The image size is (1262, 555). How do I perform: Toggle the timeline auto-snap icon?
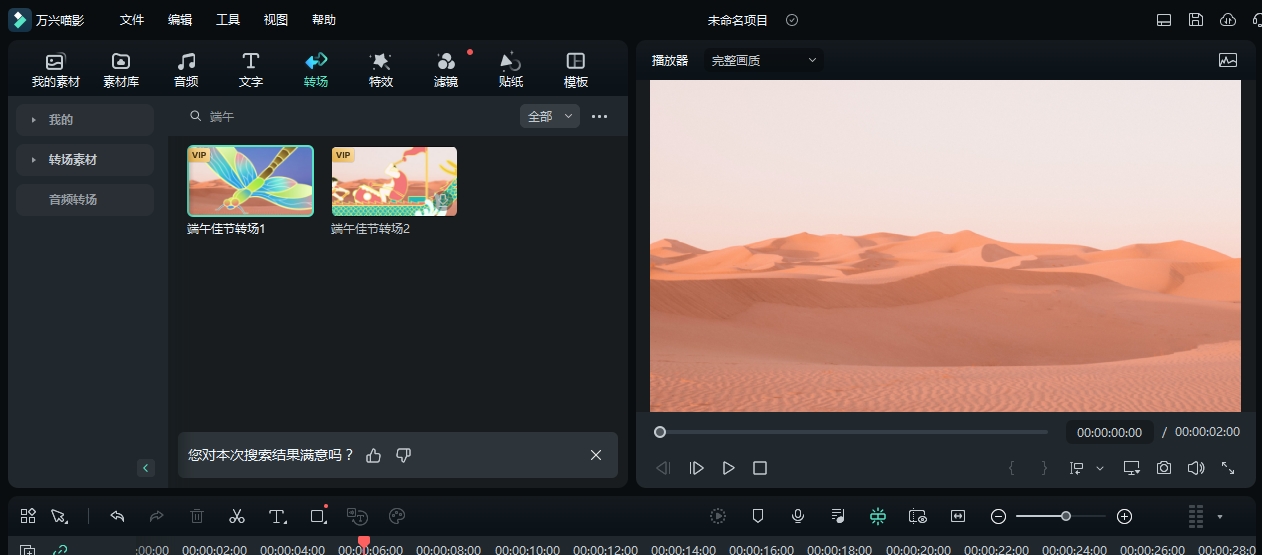pyautogui.click(x=877, y=516)
